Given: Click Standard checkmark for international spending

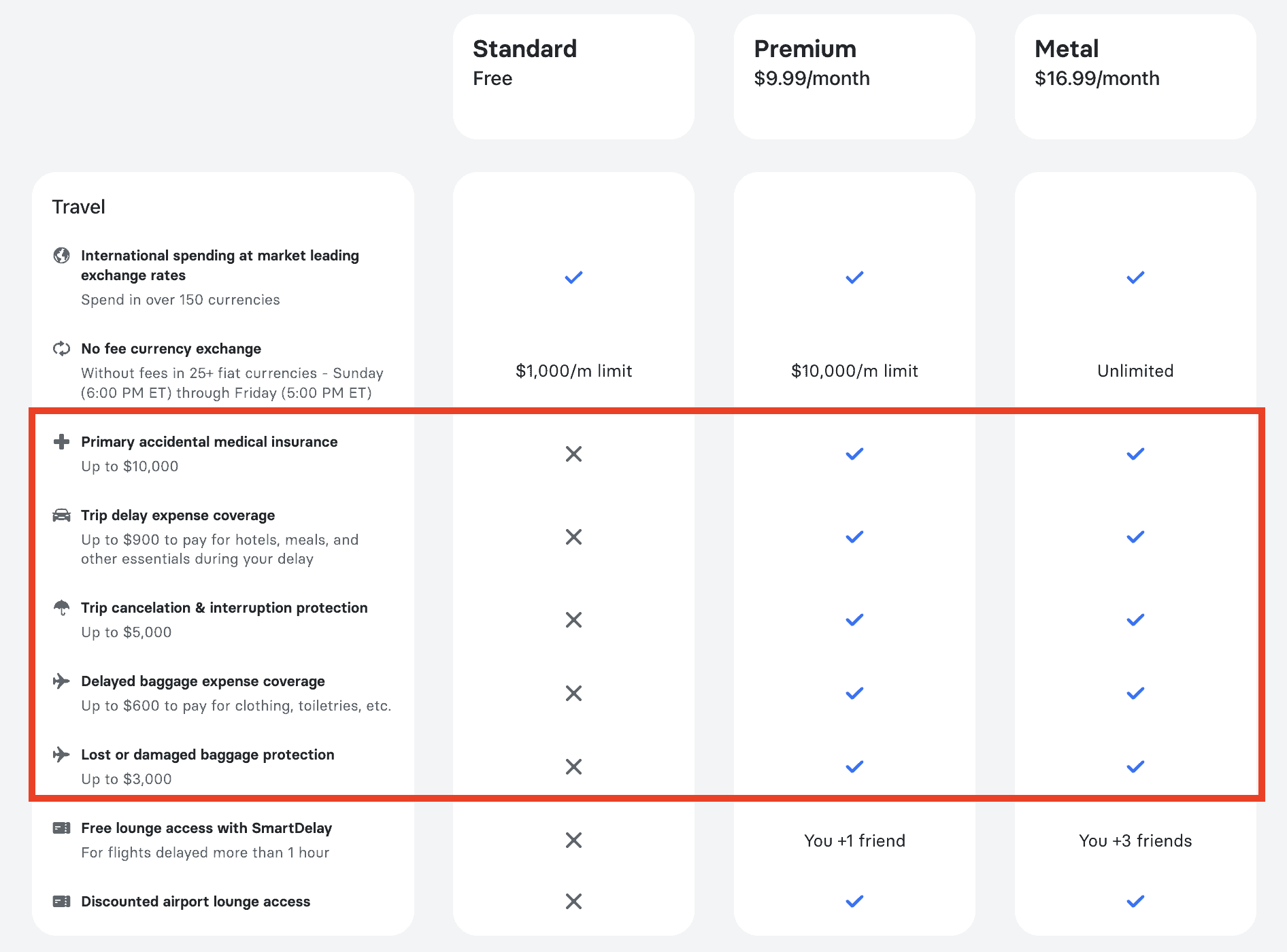Looking at the screenshot, I should tap(573, 277).
